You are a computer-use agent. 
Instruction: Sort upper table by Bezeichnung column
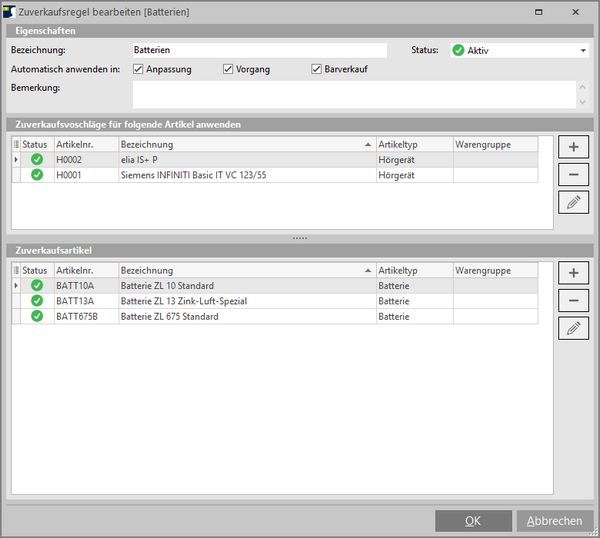[x=245, y=145]
